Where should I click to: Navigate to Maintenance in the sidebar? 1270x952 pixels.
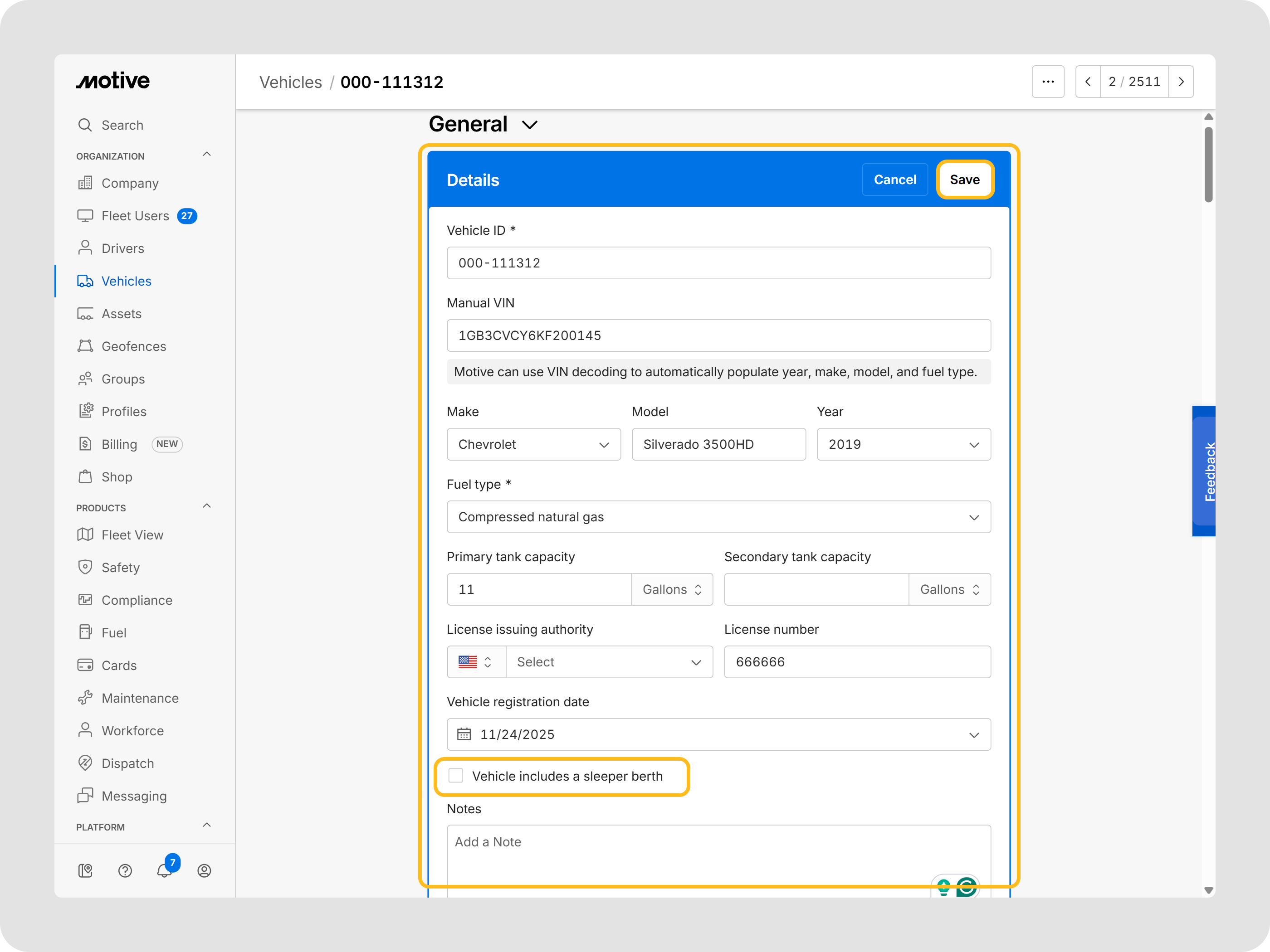pyautogui.click(x=140, y=699)
